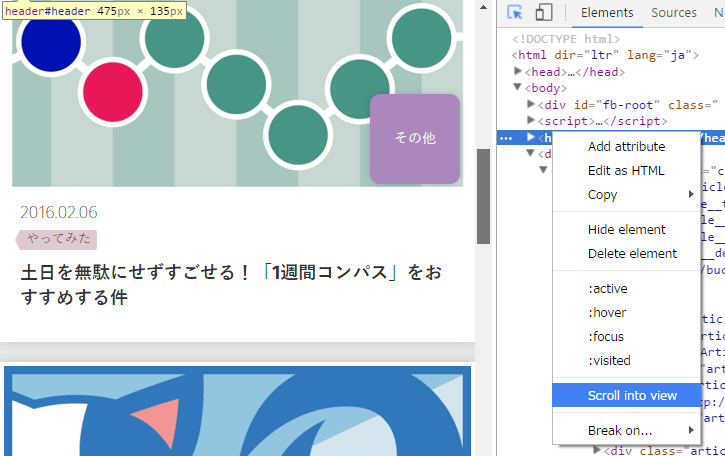Click the date 2016.02.06
This screenshot has height=456, width=725.
coord(59,212)
